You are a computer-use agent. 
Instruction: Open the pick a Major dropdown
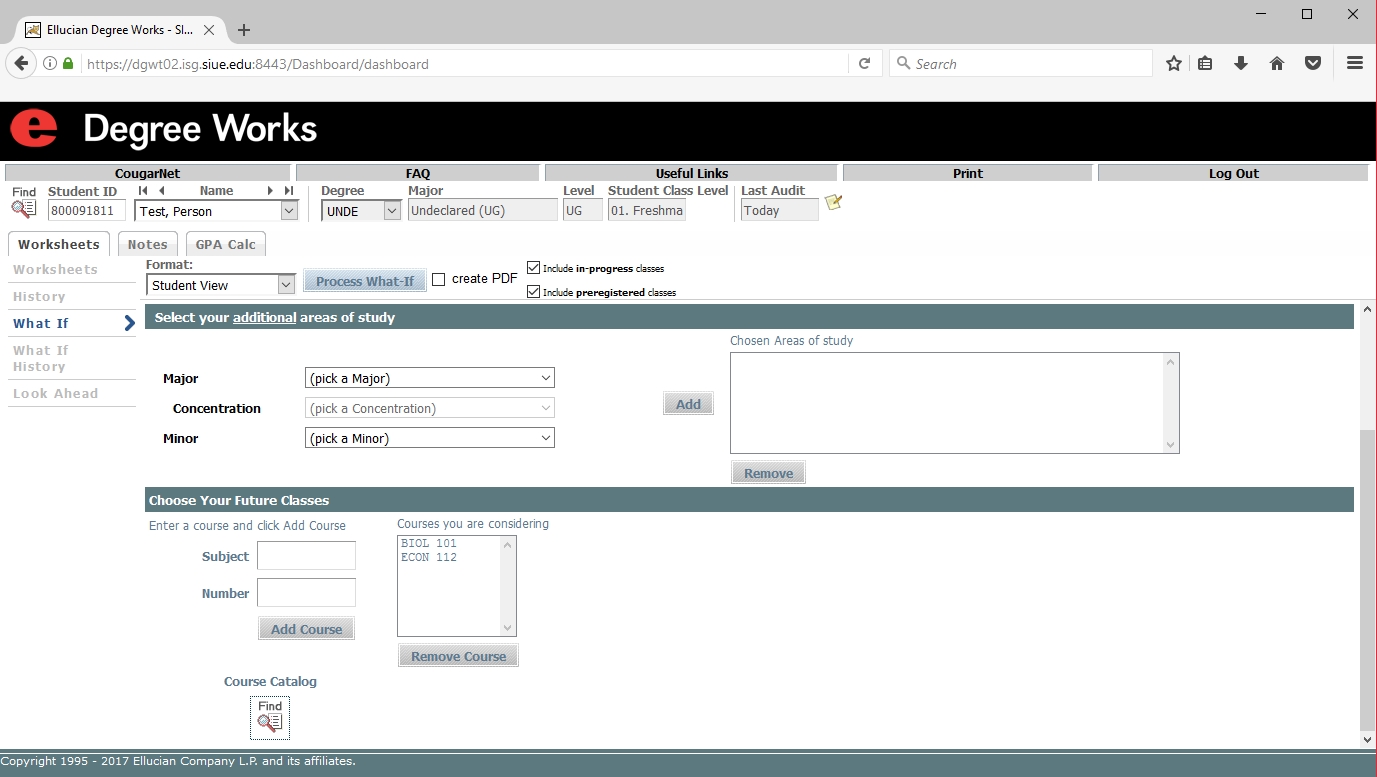click(429, 378)
